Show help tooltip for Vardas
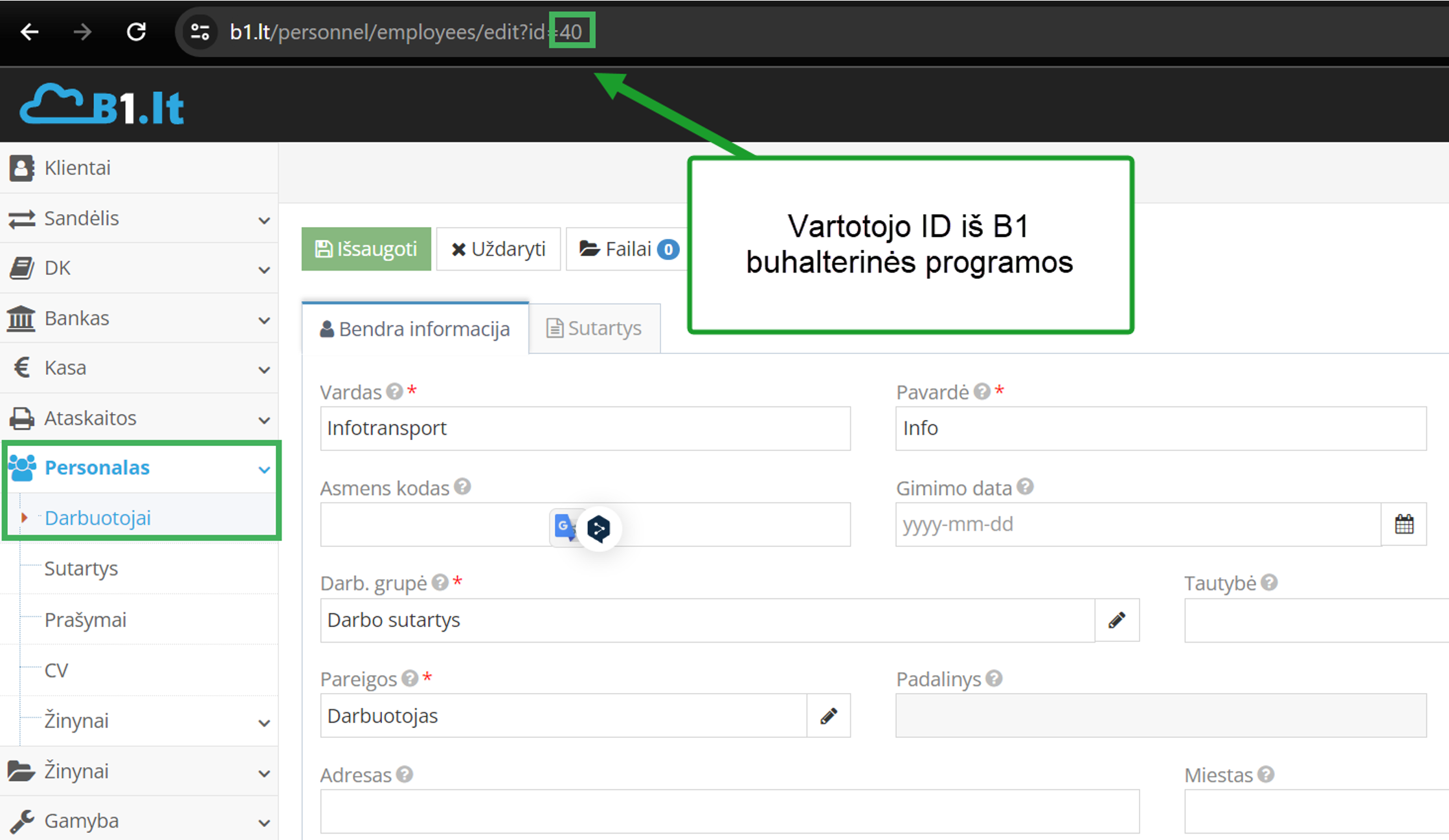Image resolution: width=1449 pixels, height=840 pixels. pyautogui.click(x=395, y=392)
